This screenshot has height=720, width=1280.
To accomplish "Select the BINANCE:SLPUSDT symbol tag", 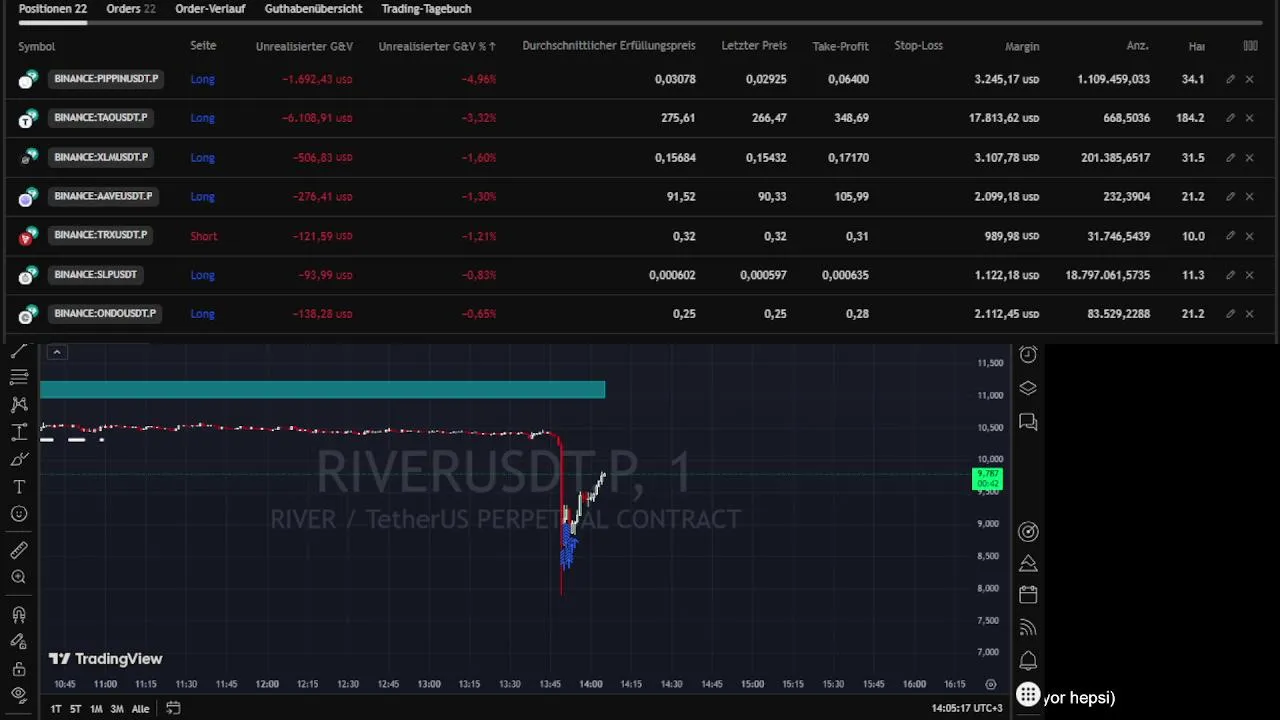I will pyautogui.click(x=96, y=274).
